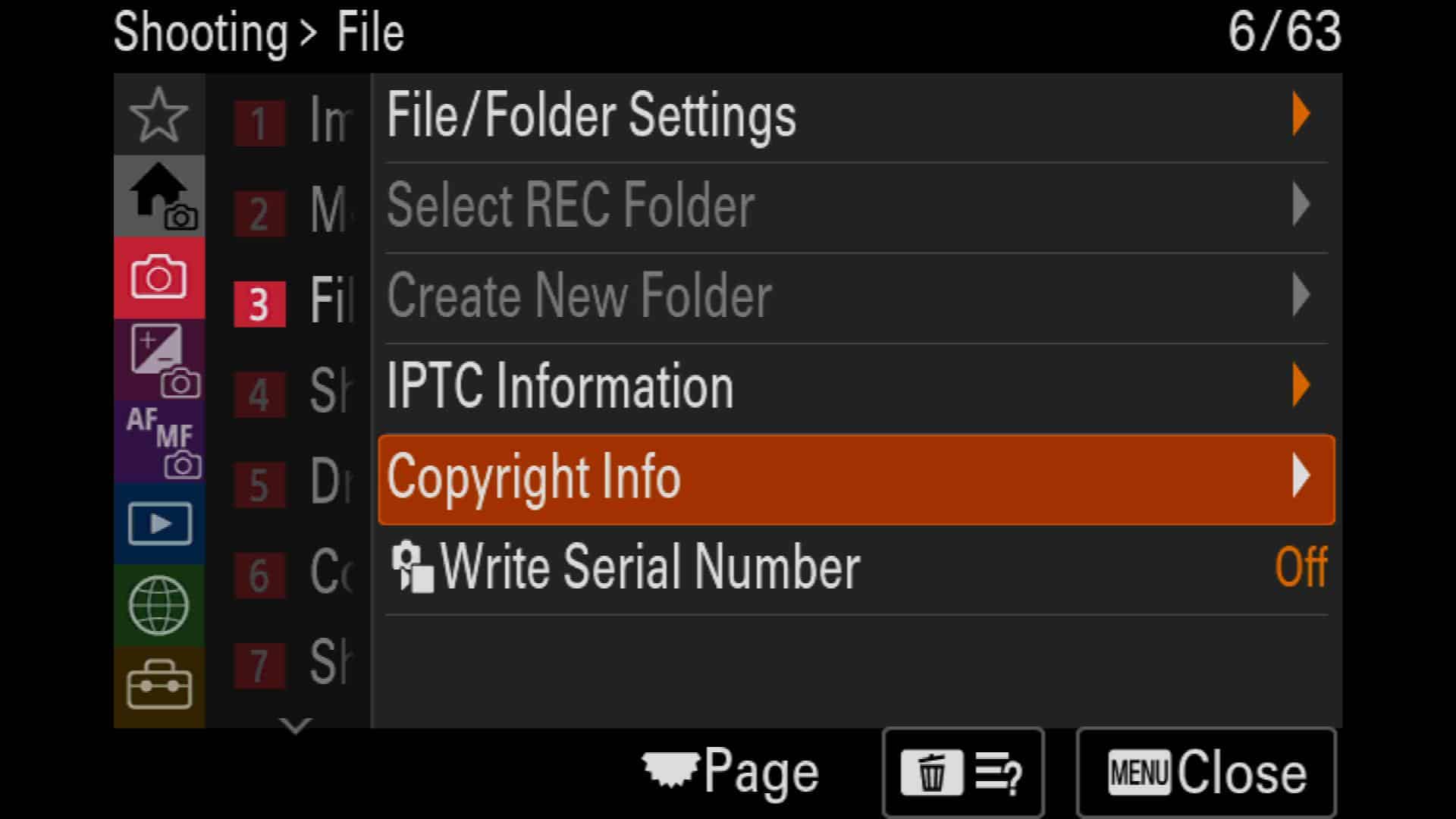This screenshot has height=819, width=1456.
Task: Click the MENU Close button
Action: [1206, 773]
